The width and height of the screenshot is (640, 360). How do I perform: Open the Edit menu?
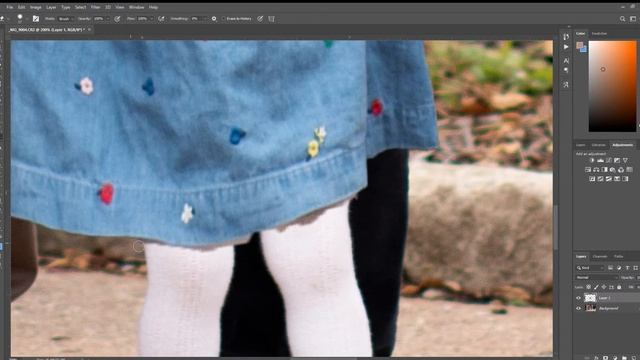(x=22, y=7)
